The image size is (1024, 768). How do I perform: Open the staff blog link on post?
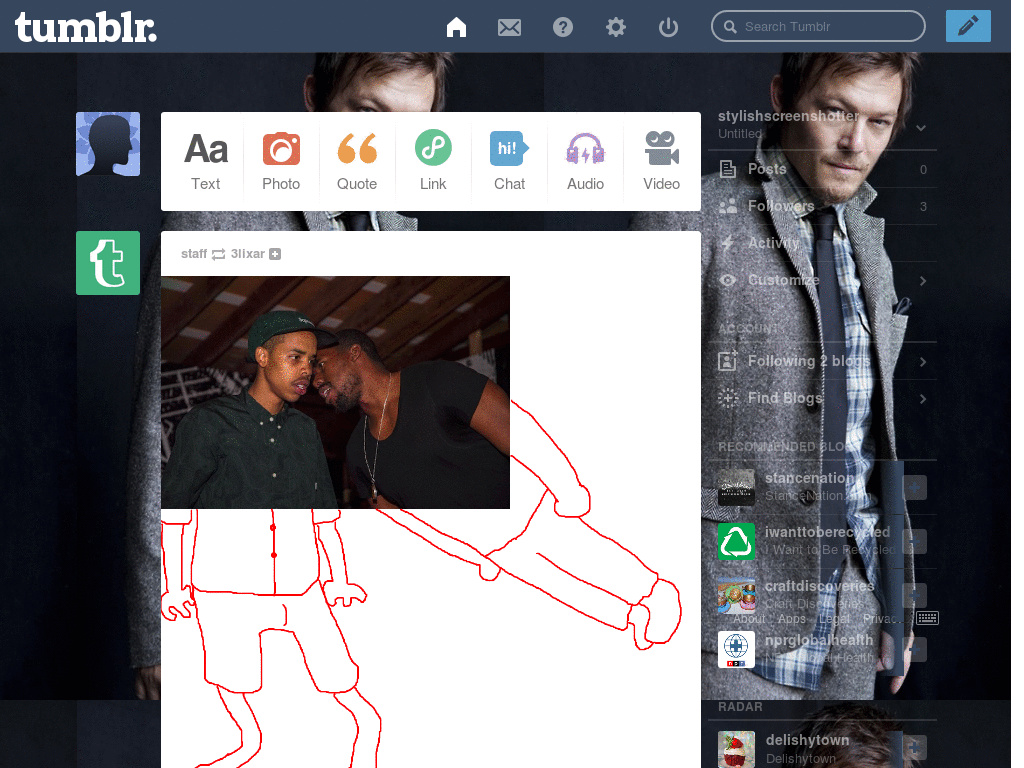[194, 253]
